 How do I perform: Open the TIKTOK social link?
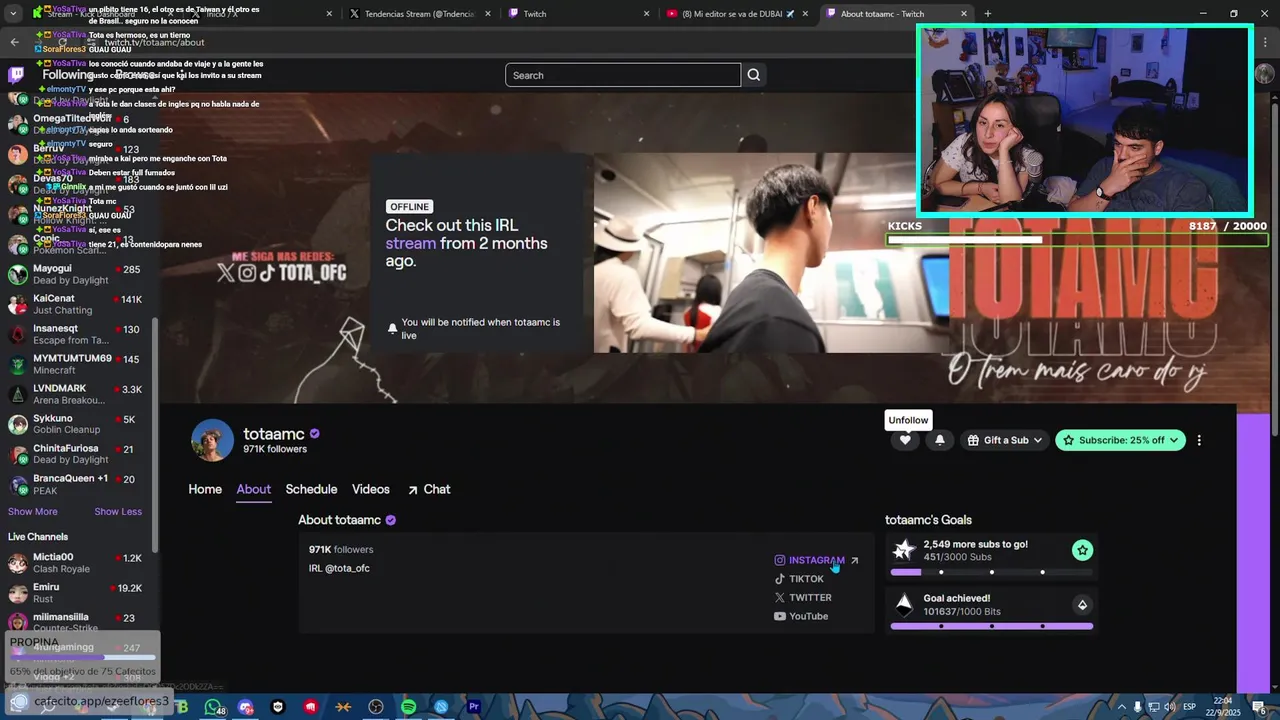tap(799, 579)
